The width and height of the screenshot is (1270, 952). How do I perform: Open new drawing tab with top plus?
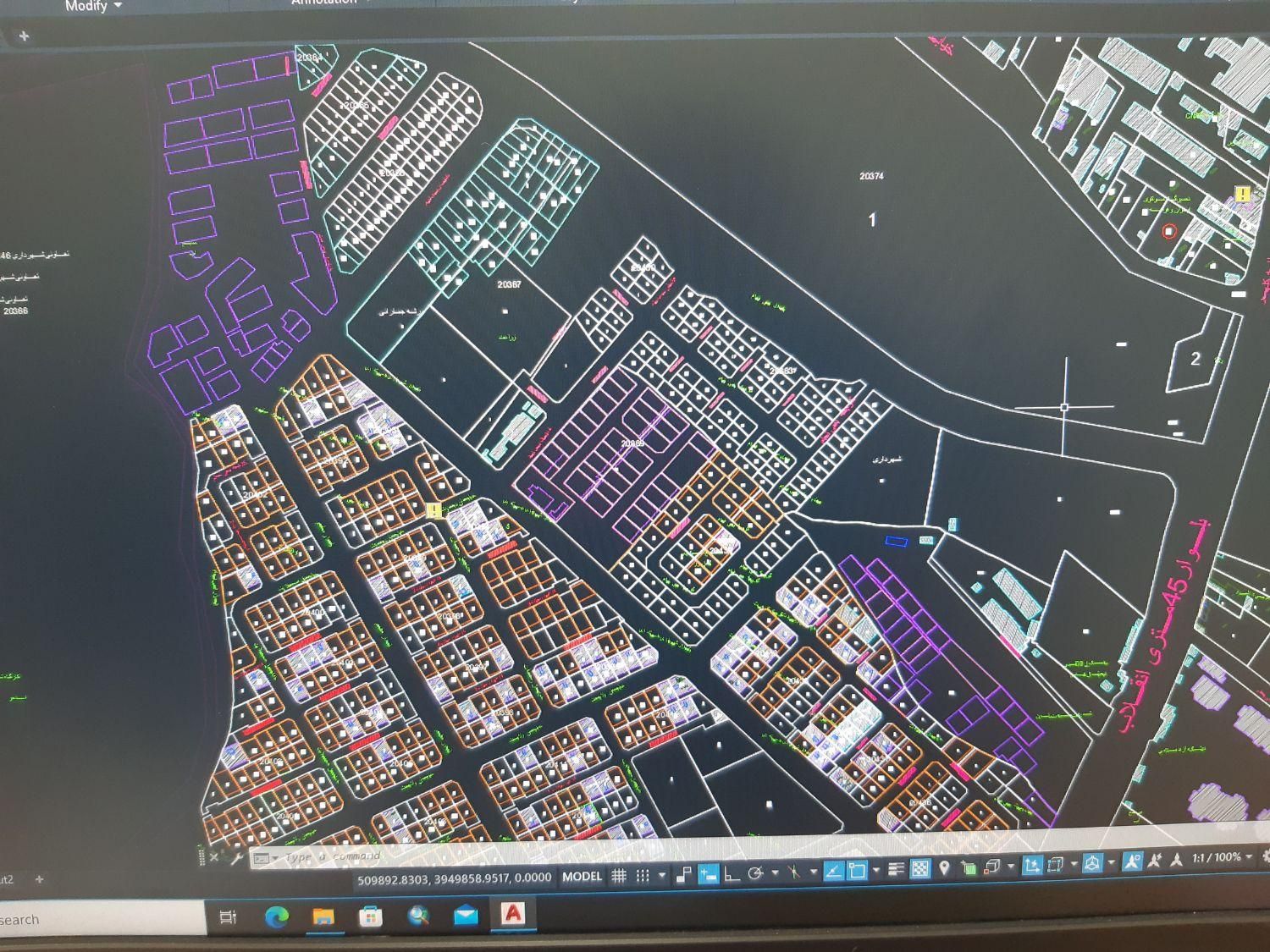(24, 36)
